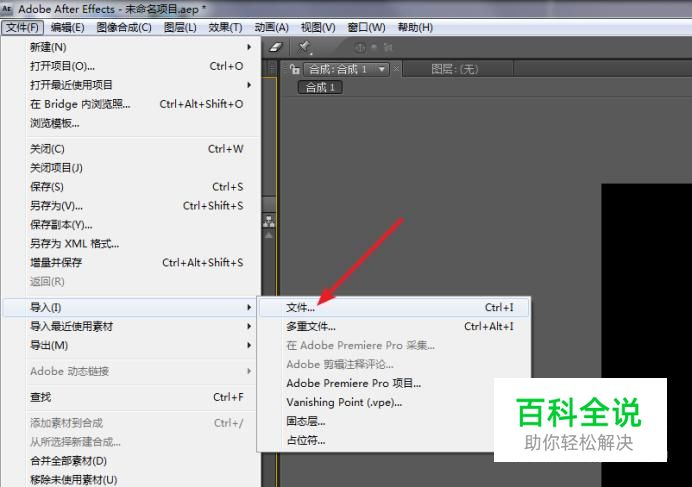The image size is (692, 487).
Task: Choose 关闭项目(J) menu item
Action: pos(131,168)
